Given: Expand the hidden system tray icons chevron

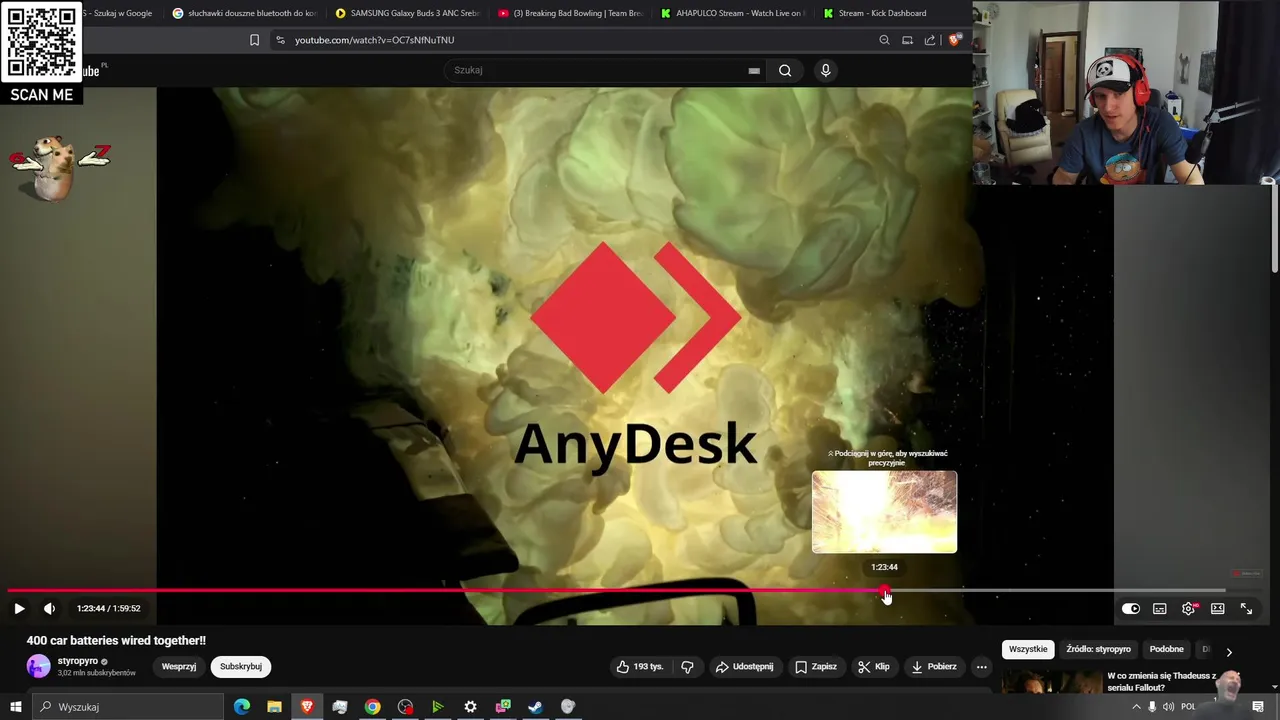Looking at the screenshot, I should (1136, 707).
